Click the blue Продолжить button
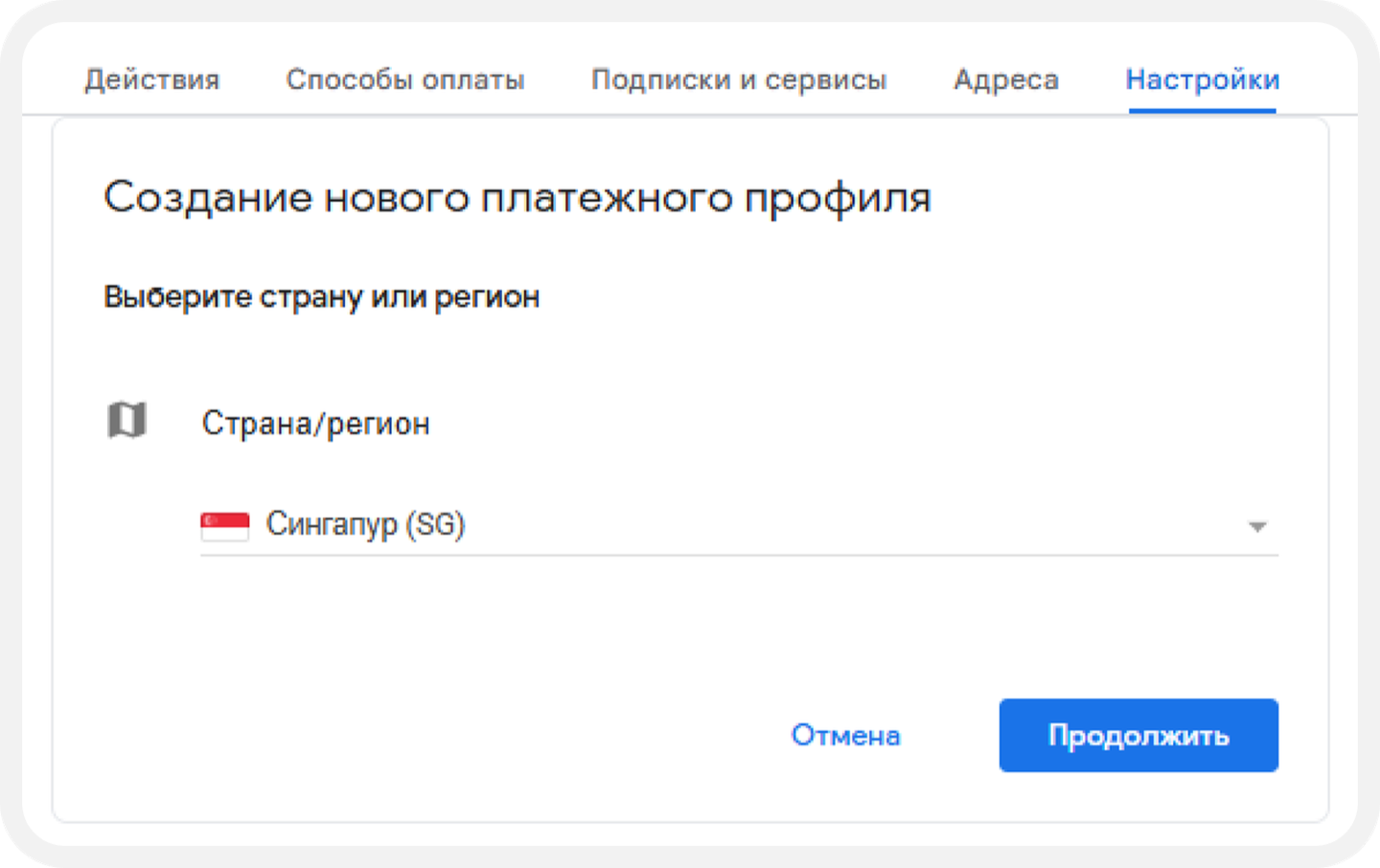 click(1138, 735)
